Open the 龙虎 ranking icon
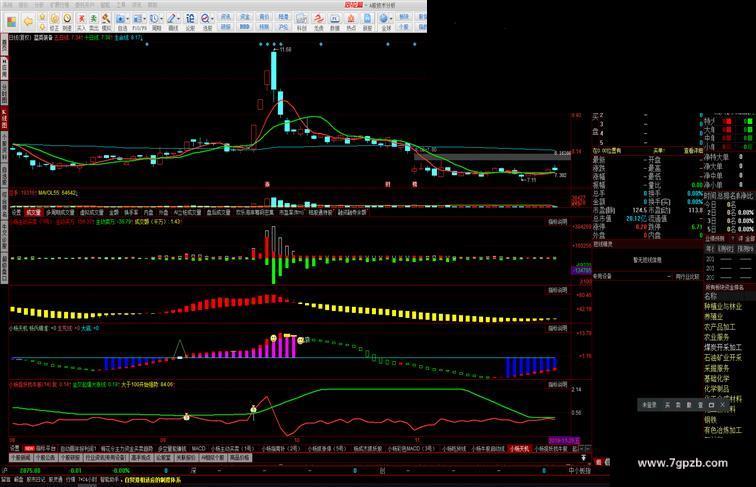The image size is (756, 487). point(318,22)
